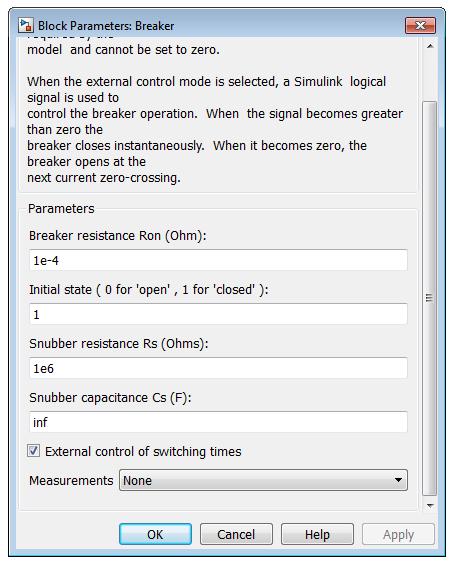Click the None value in Measurements combo
The image size is (458, 569).
coord(138,480)
